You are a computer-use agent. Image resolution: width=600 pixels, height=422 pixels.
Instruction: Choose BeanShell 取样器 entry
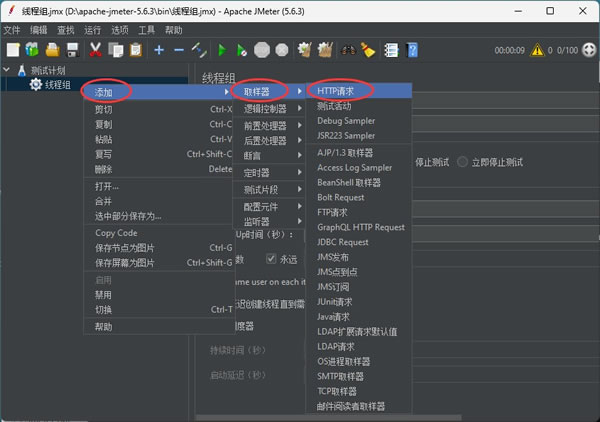[x=359, y=182]
